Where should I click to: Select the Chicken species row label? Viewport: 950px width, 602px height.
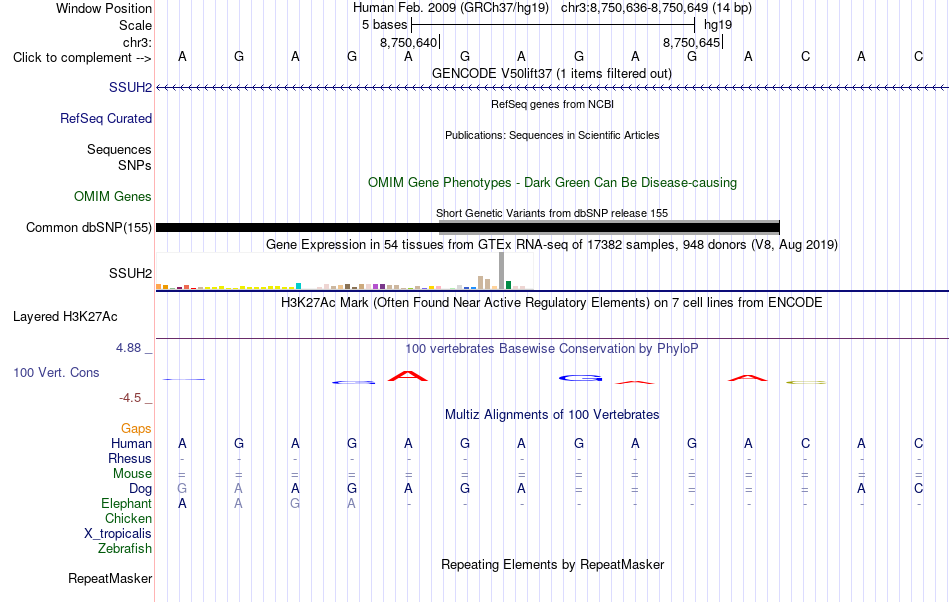[128, 518]
